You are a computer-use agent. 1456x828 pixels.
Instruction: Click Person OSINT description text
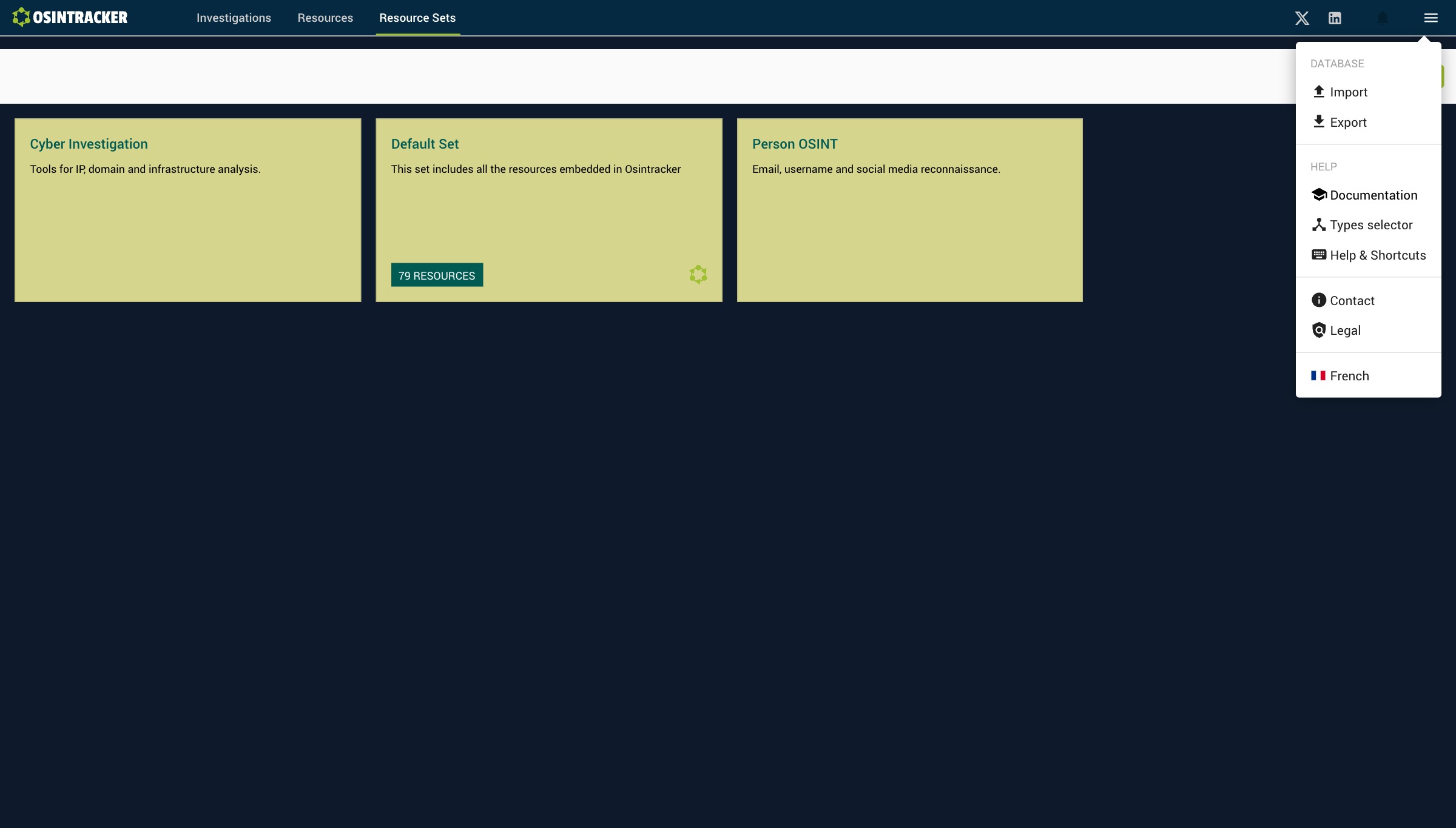(876, 169)
